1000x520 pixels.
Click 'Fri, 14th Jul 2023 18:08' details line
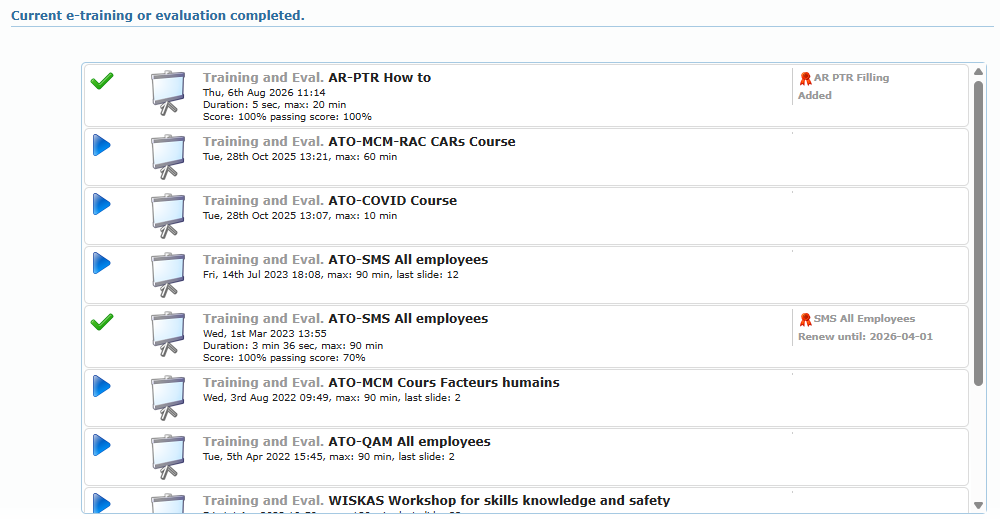pyautogui.click(x=330, y=274)
